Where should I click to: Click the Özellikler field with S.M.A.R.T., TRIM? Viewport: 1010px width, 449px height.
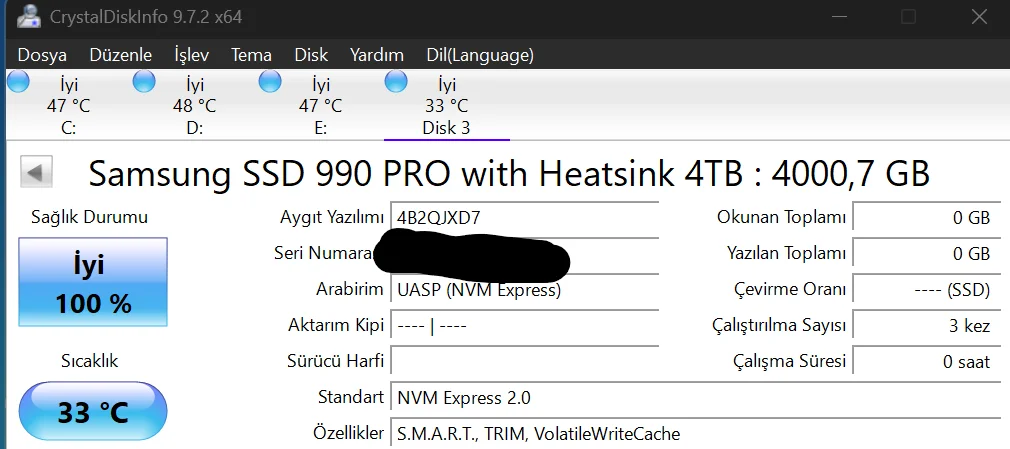pyautogui.click(x=696, y=434)
